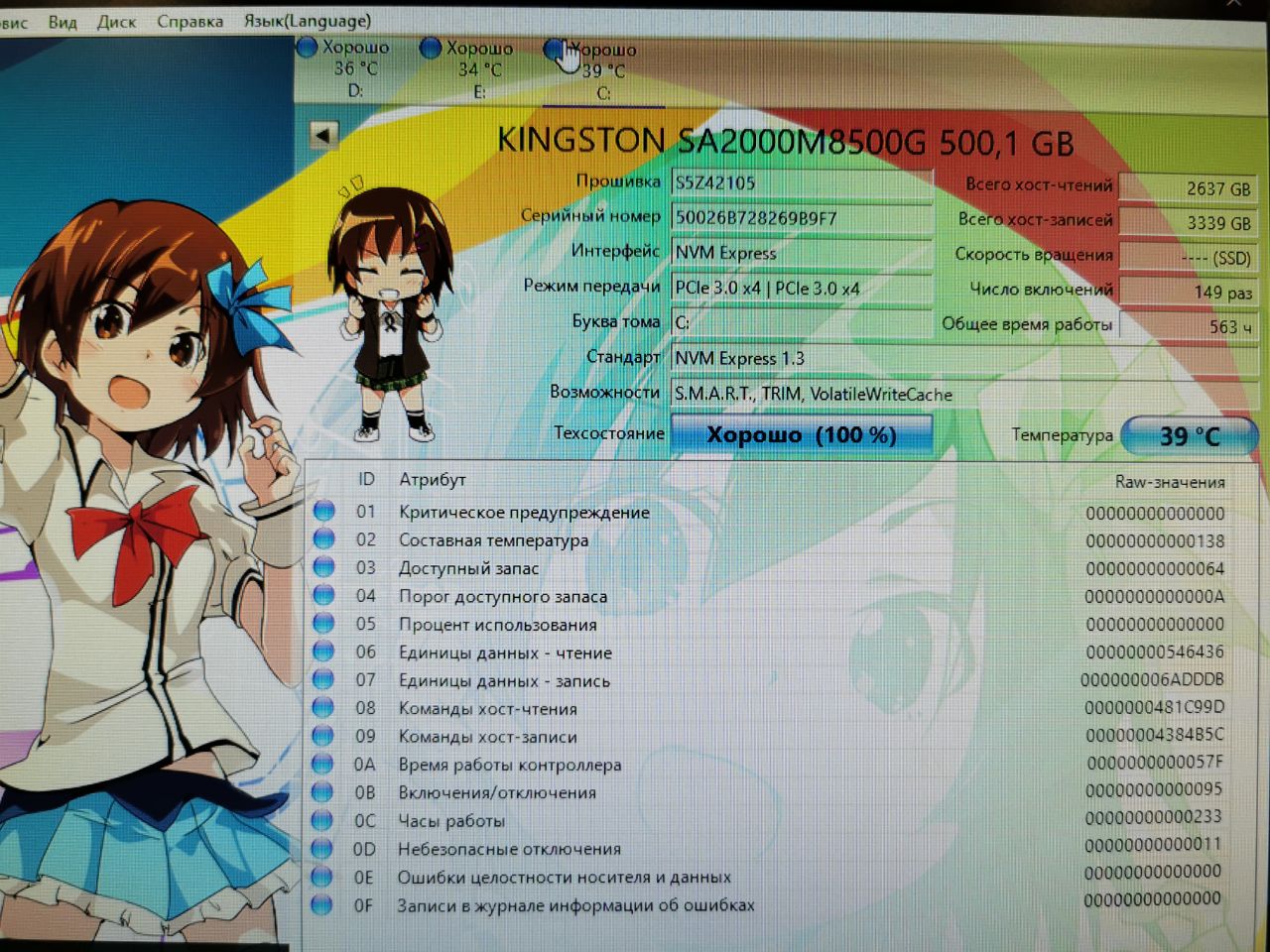Click raw value 00000000546436
1270x952 pixels.
pyautogui.click(x=1155, y=652)
